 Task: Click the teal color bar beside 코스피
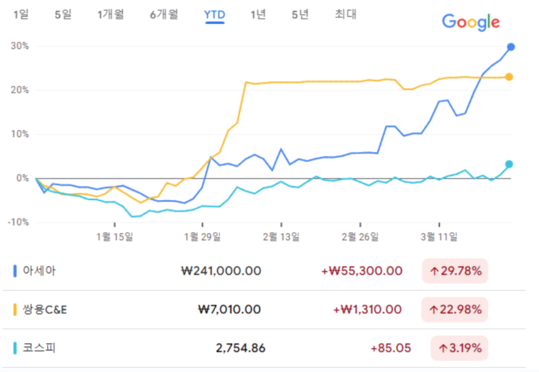point(15,348)
